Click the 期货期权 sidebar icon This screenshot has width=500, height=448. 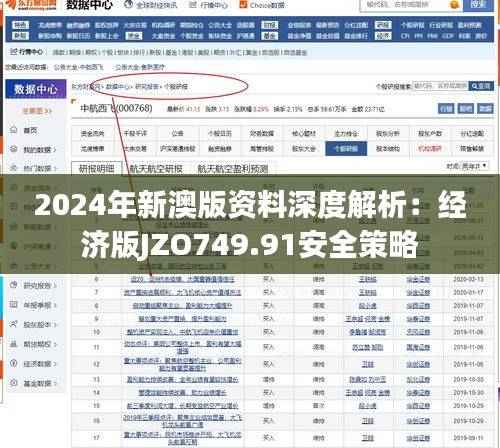click(x=14, y=344)
